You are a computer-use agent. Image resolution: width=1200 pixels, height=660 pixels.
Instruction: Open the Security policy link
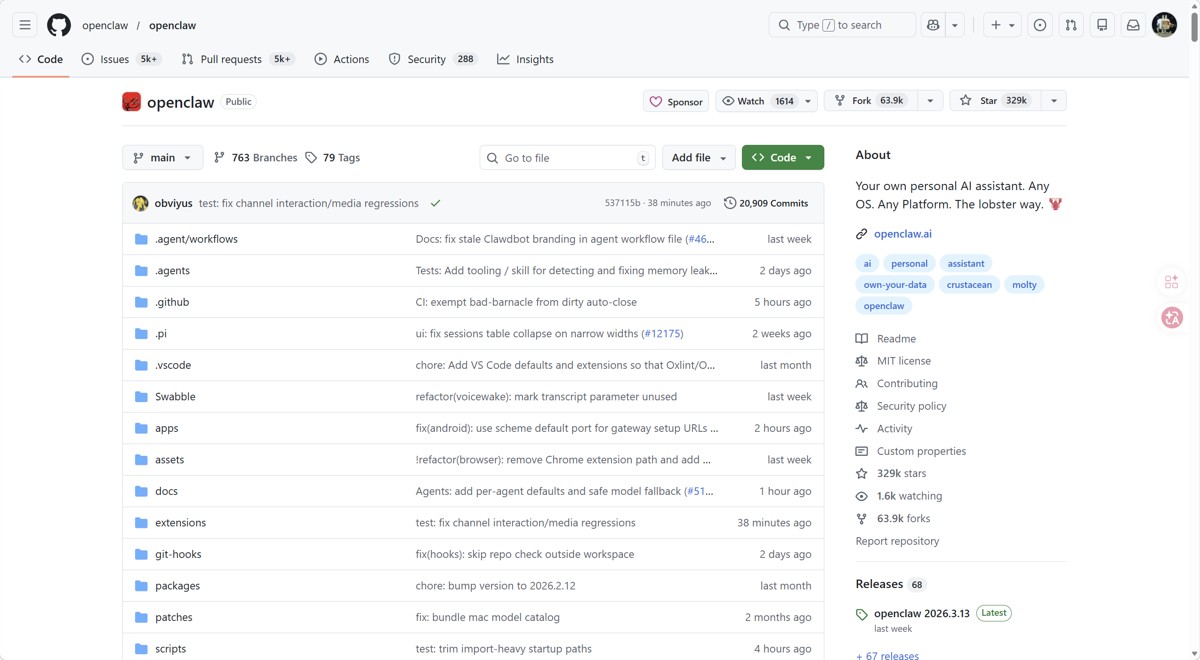[x=911, y=406]
